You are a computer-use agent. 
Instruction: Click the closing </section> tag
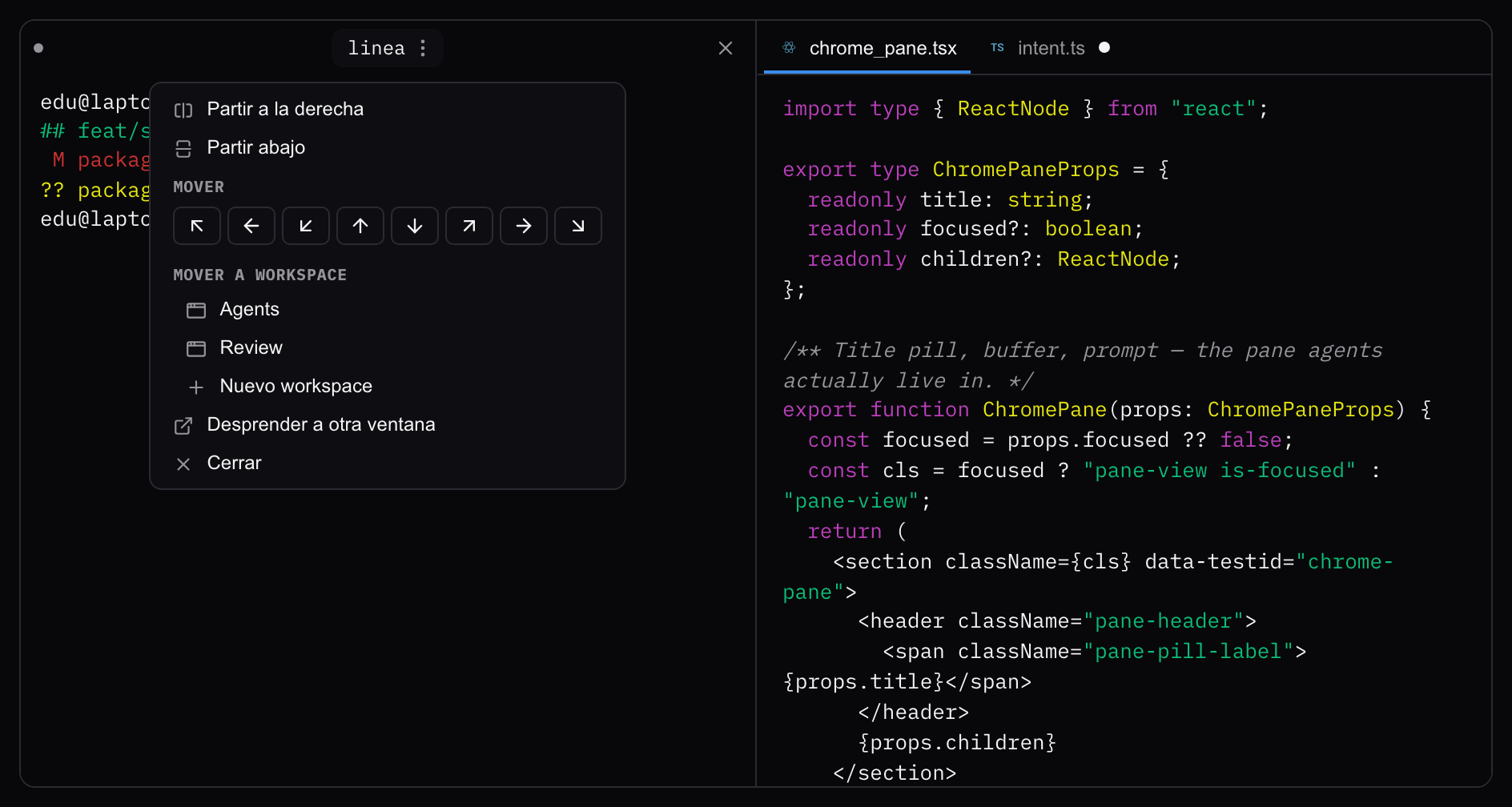point(895,773)
